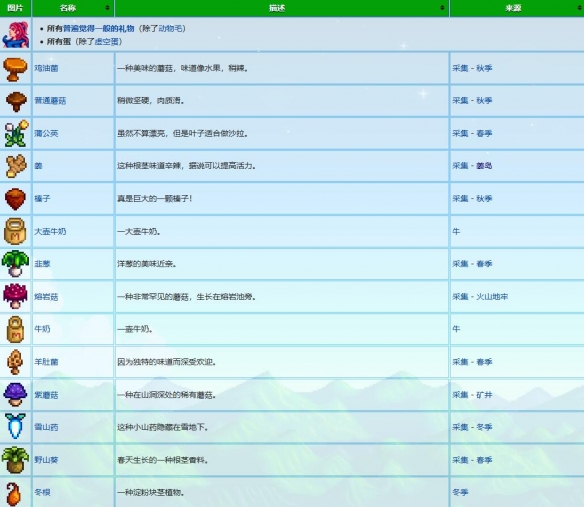Open 牛 source link in 牛奶 row
584x507 pixels.
coord(456,329)
